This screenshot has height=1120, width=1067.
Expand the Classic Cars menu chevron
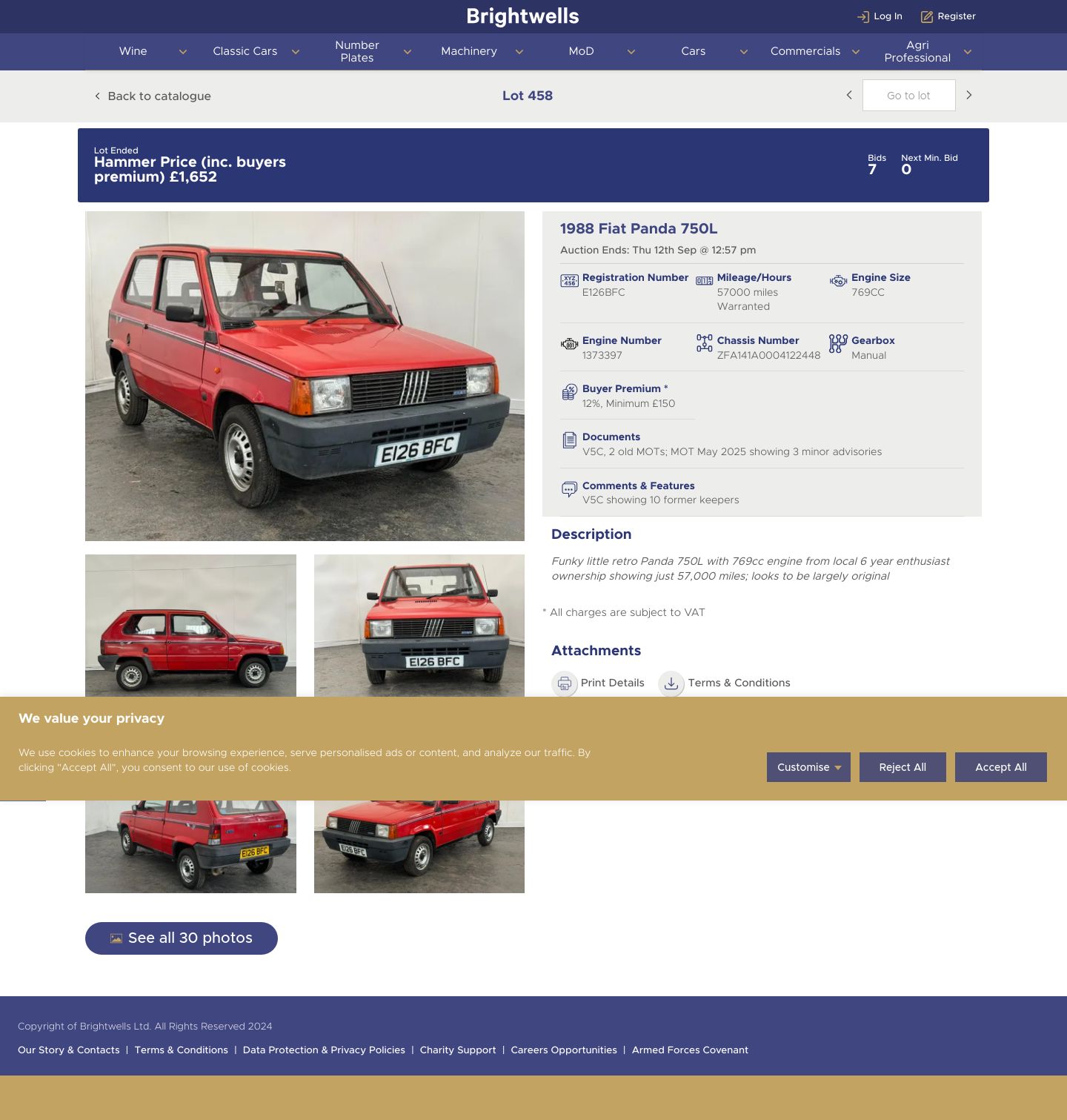pos(295,52)
